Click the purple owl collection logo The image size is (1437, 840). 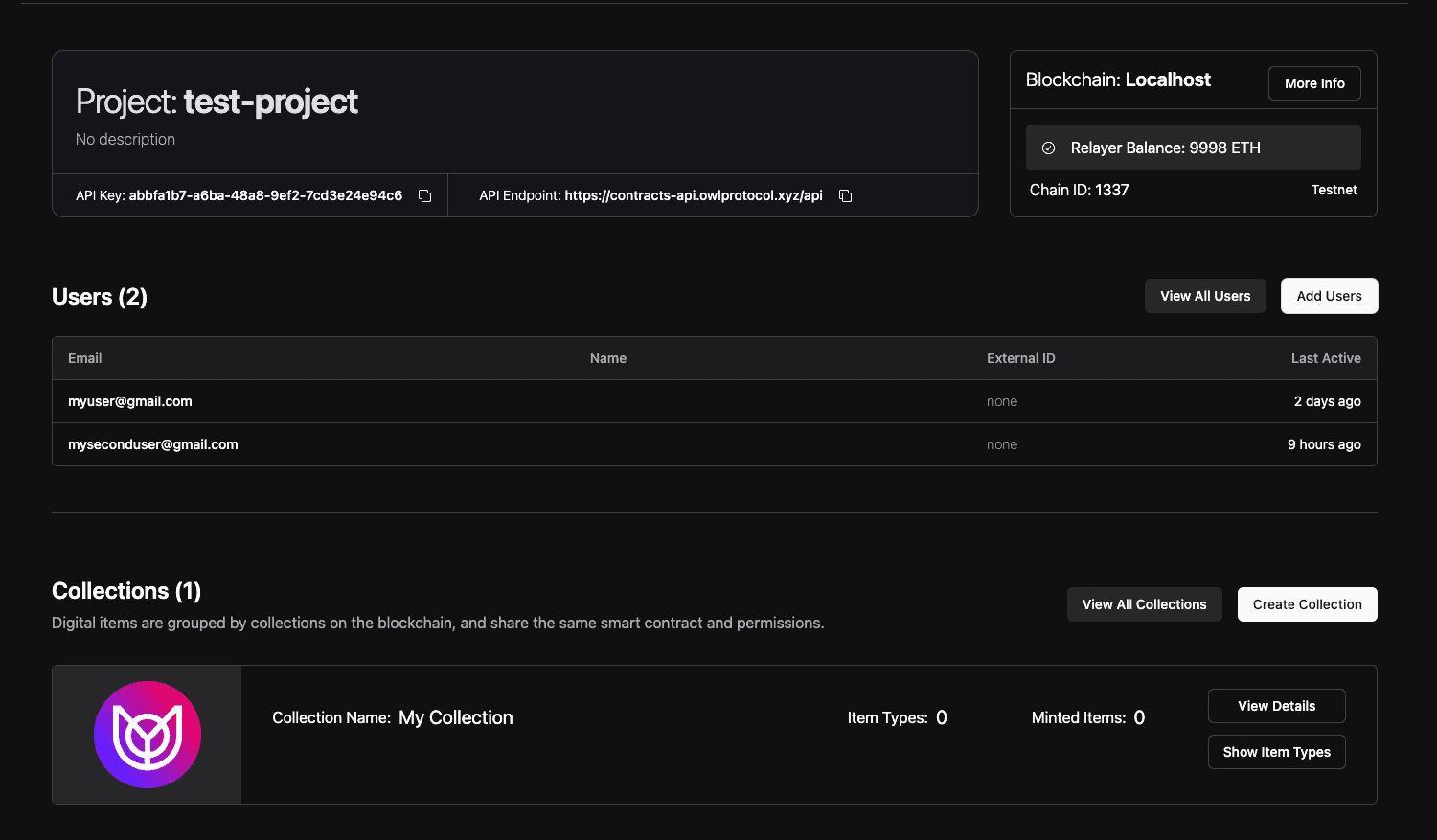tap(148, 735)
